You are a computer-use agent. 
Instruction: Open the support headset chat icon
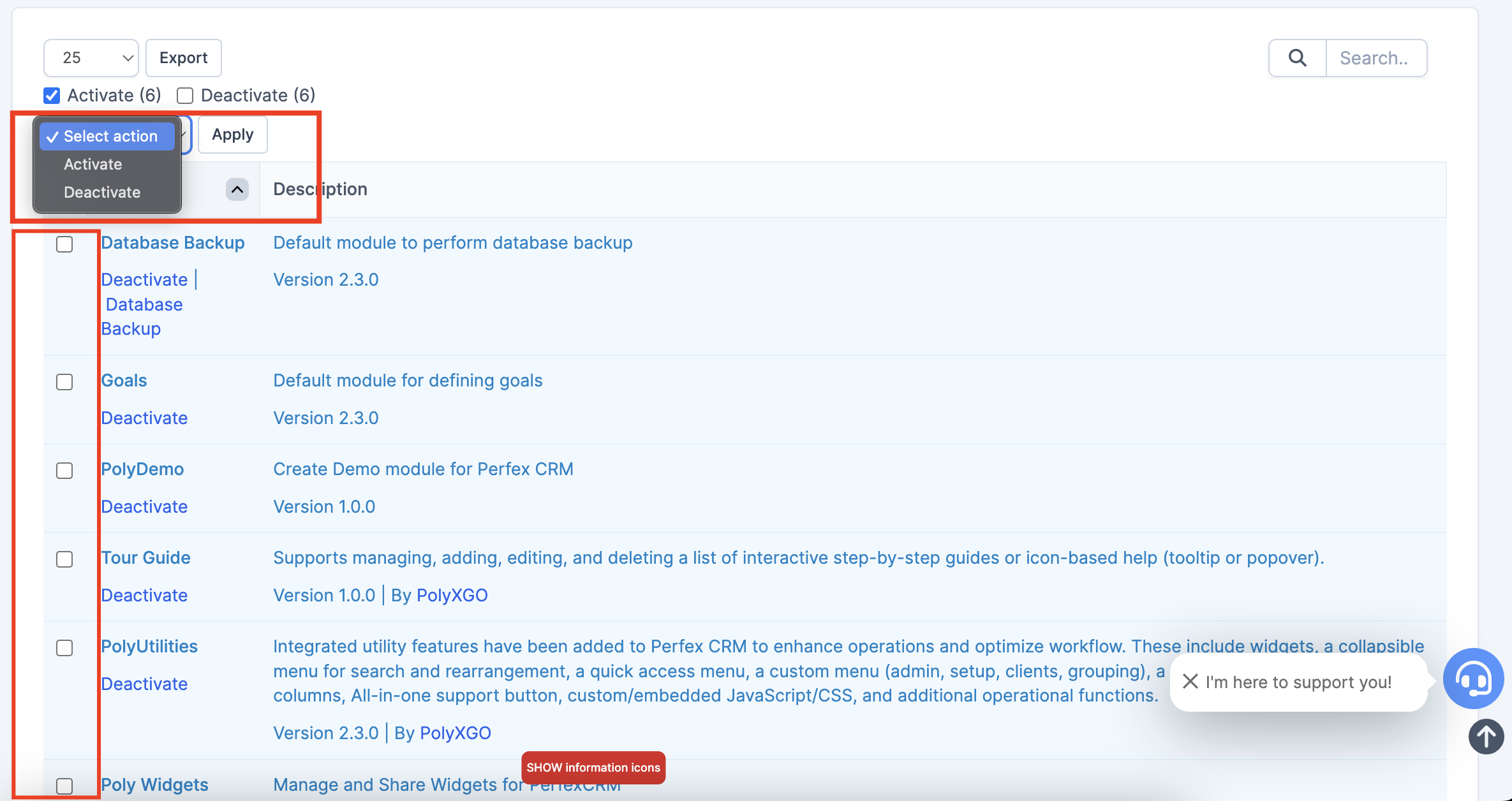pyautogui.click(x=1472, y=679)
